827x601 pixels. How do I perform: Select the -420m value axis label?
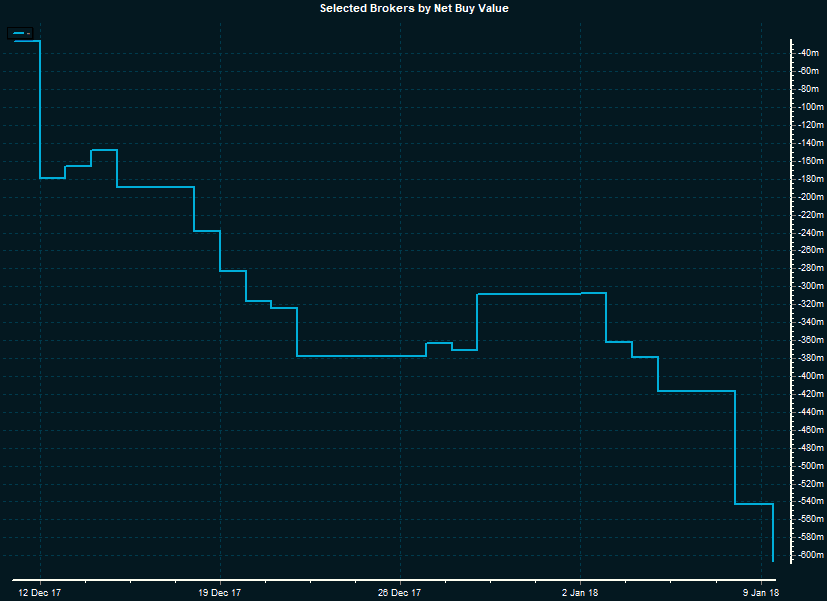coord(811,394)
